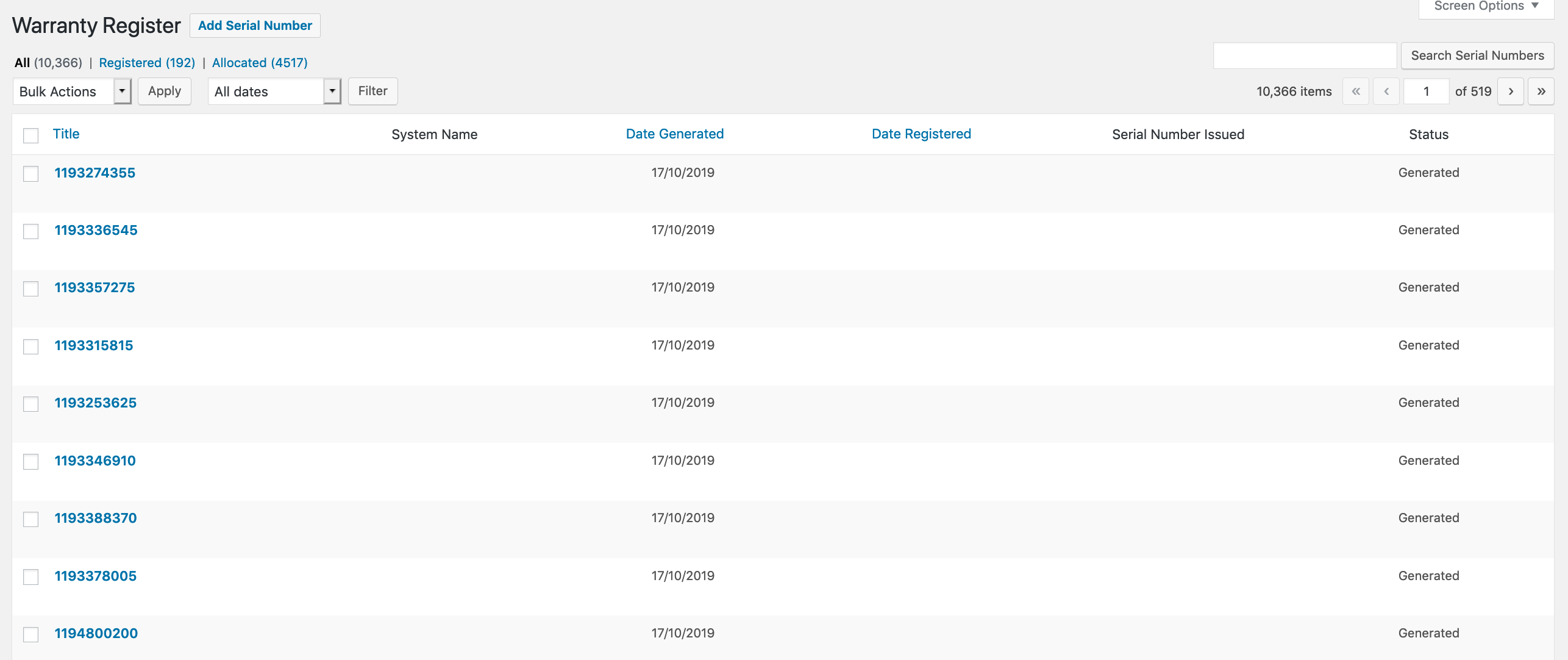1568x660 pixels.
Task: Open serial number 1193357275
Action: click(94, 288)
